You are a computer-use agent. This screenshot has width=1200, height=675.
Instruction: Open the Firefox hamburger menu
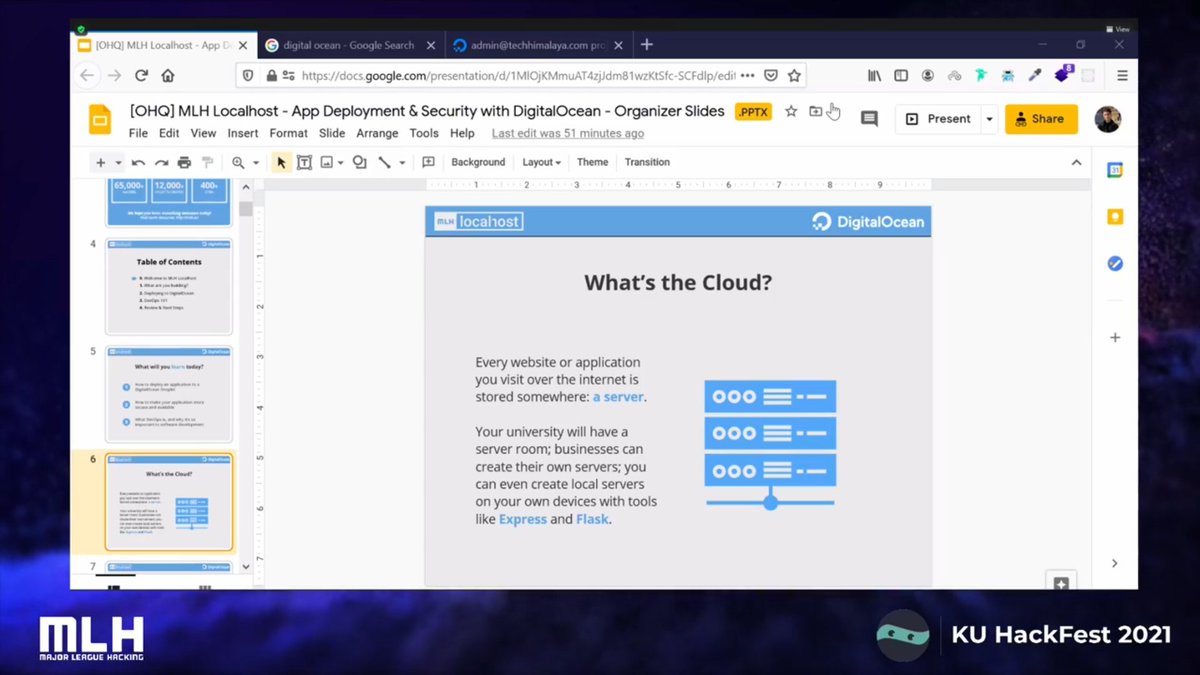(1122, 75)
